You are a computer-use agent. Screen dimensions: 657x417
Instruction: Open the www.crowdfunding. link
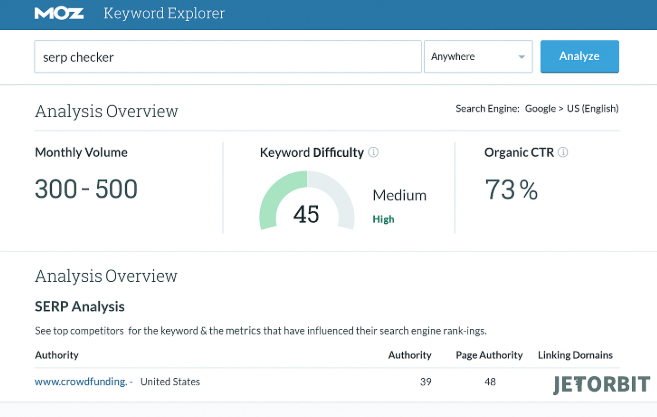point(81,381)
